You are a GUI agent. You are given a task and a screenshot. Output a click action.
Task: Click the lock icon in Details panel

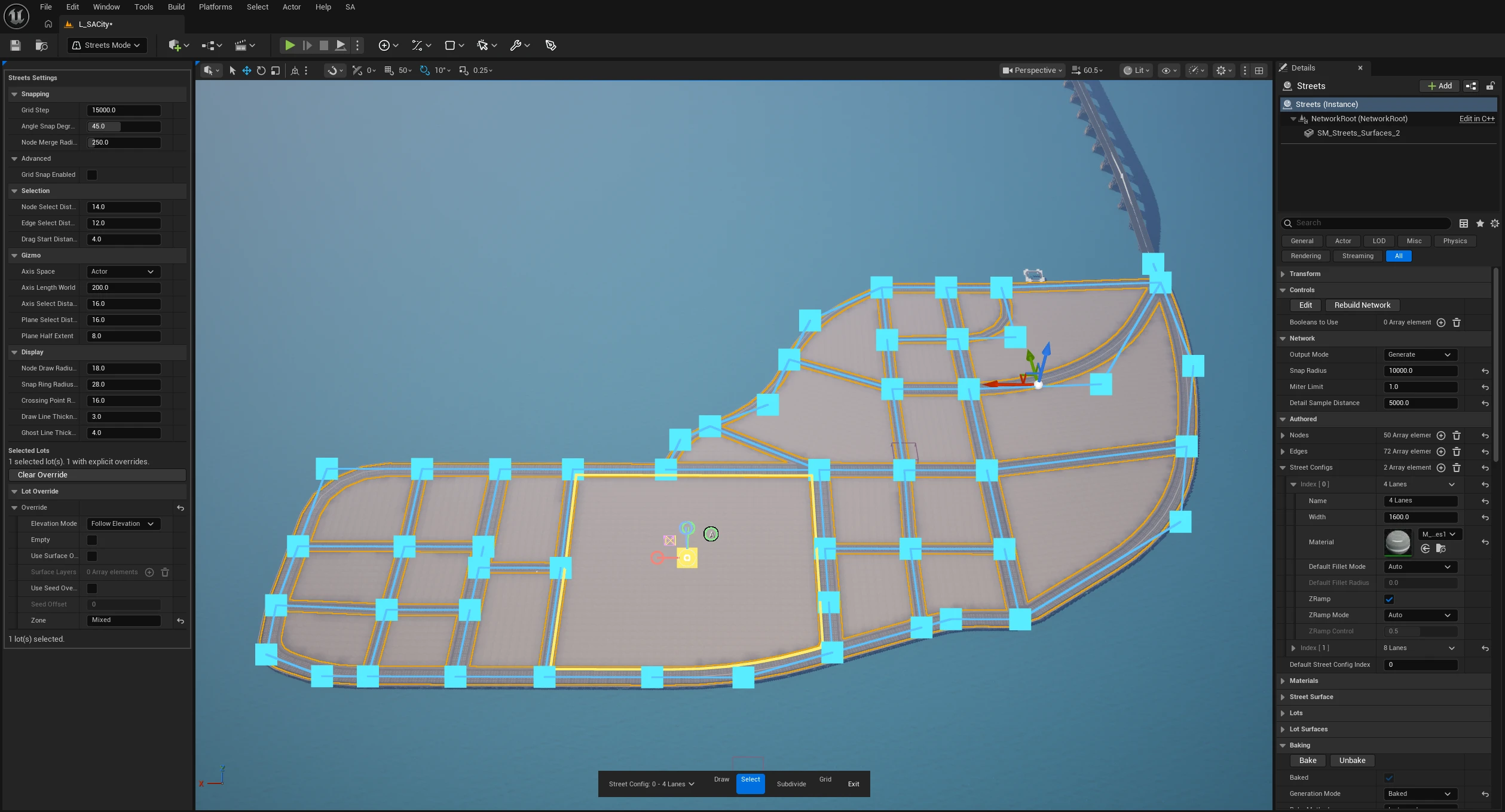pyautogui.click(x=1490, y=86)
